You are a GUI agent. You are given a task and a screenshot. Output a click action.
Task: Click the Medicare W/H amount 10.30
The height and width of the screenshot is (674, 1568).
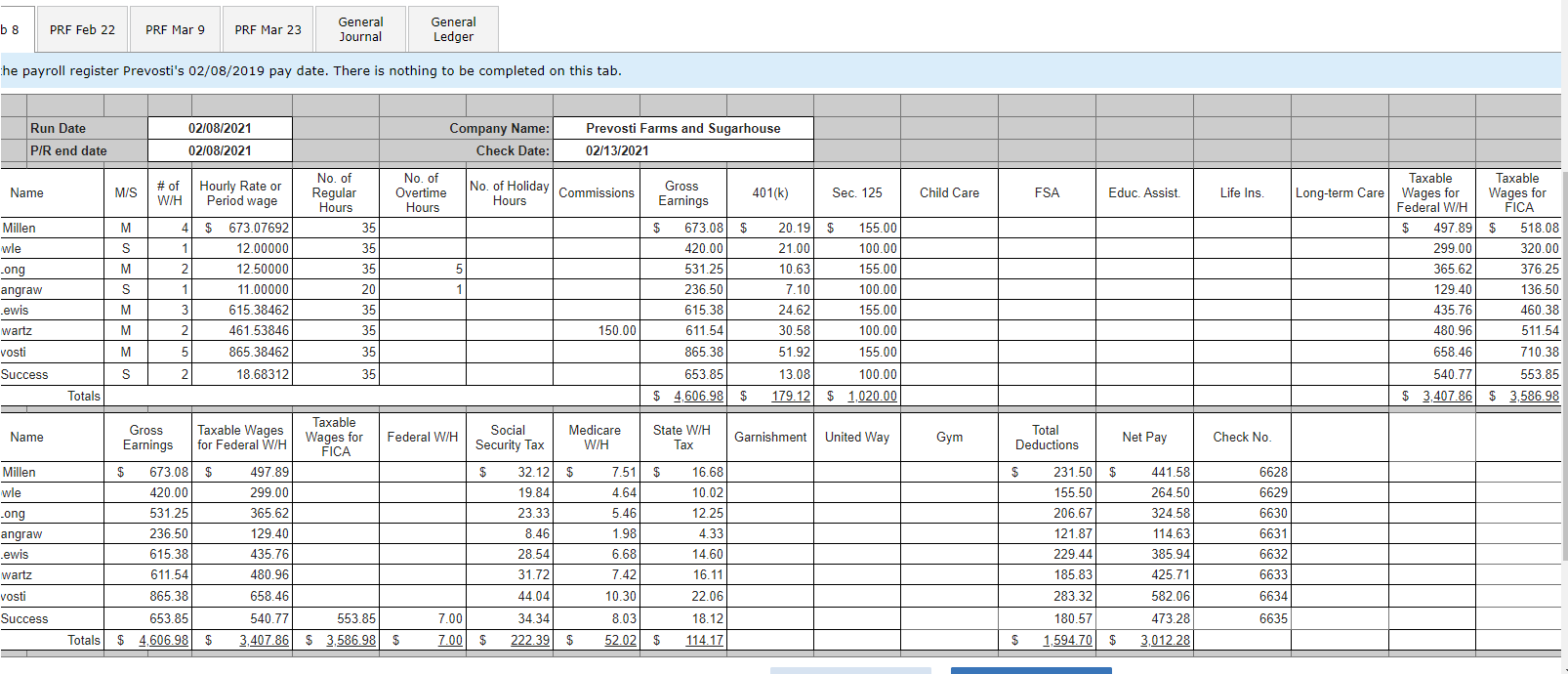pos(596,596)
